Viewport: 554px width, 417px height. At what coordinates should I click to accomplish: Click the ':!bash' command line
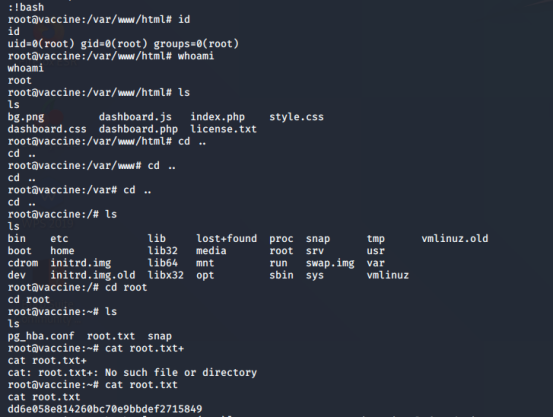tap(26, 7)
